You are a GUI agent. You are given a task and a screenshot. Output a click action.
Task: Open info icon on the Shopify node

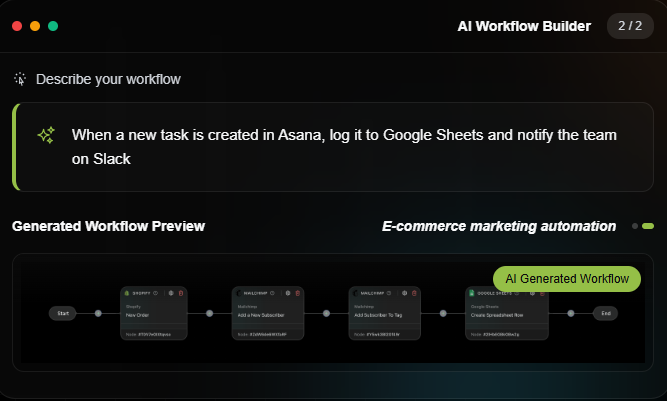[155, 293]
